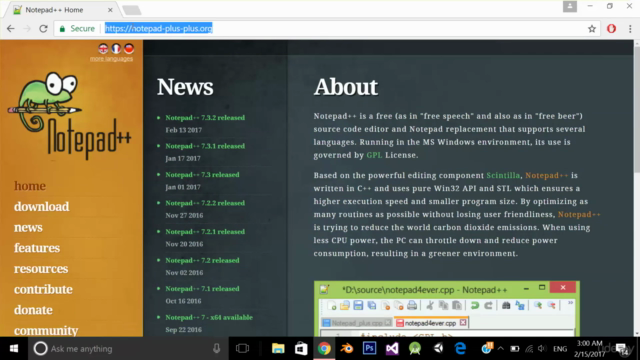Click the volume icon in the system tray
Screen dimensions: 640x360
542,349
